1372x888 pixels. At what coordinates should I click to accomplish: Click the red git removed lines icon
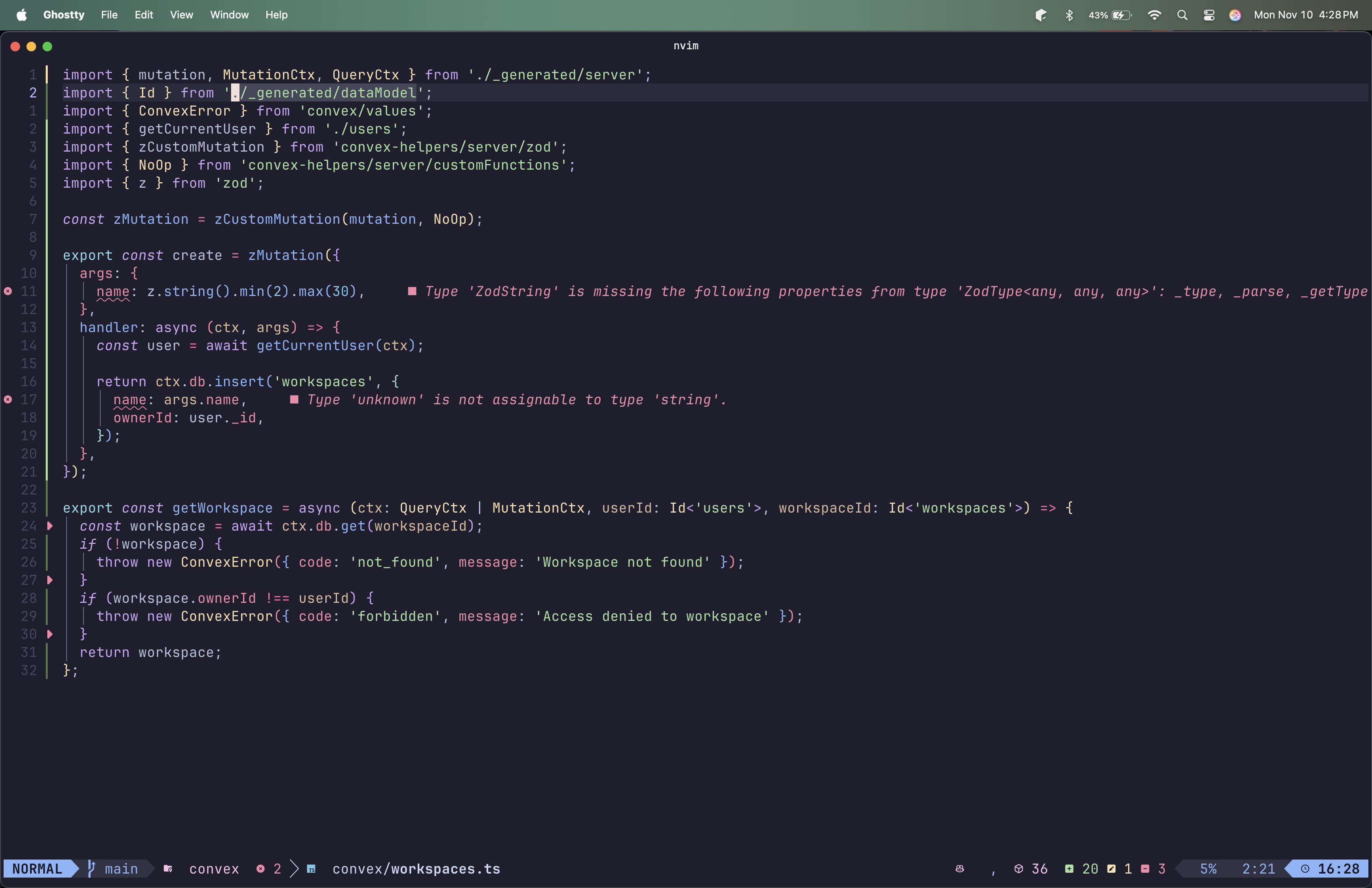(1145, 868)
